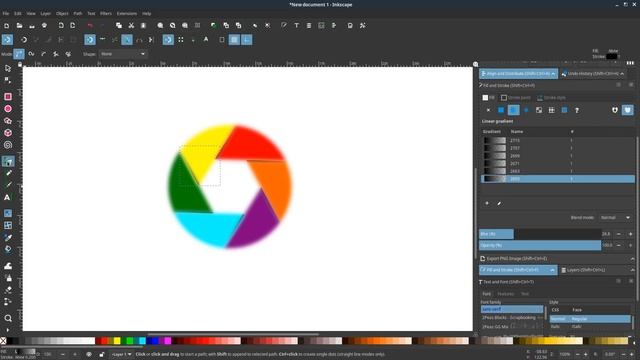Image resolution: width=640 pixels, height=360 pixels.
Task: Create a new document from toolbar
Action: pyautogui.click(x=7, y=26)
